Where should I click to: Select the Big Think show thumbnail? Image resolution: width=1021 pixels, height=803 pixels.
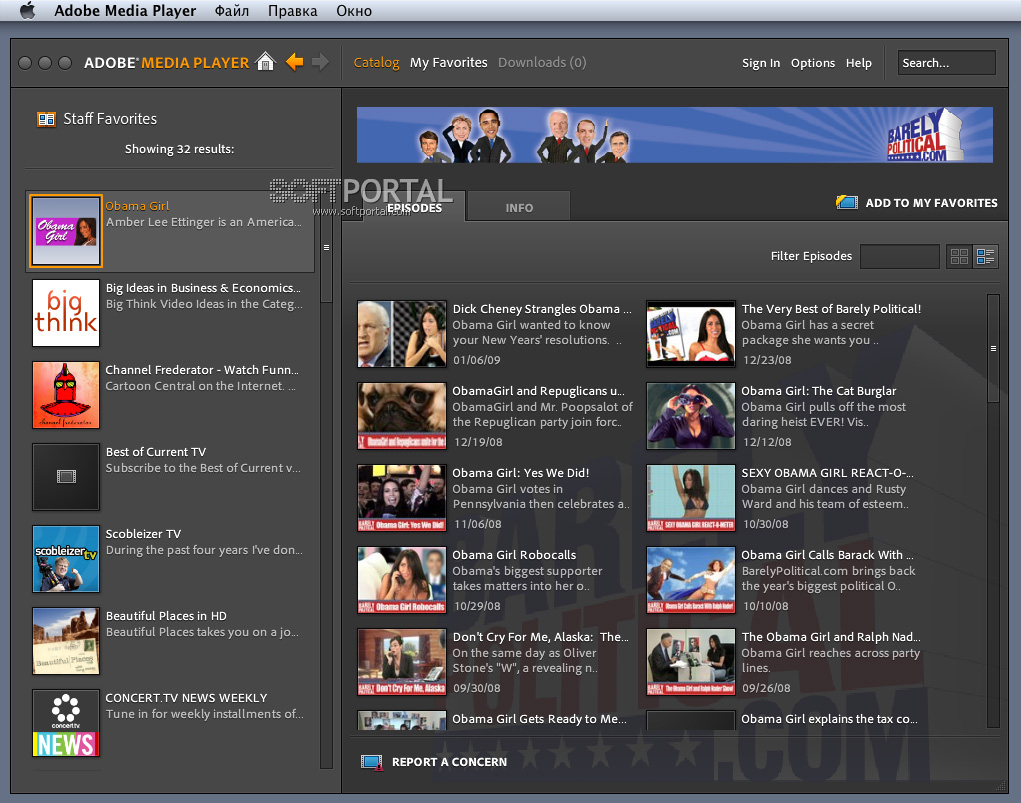66,313
